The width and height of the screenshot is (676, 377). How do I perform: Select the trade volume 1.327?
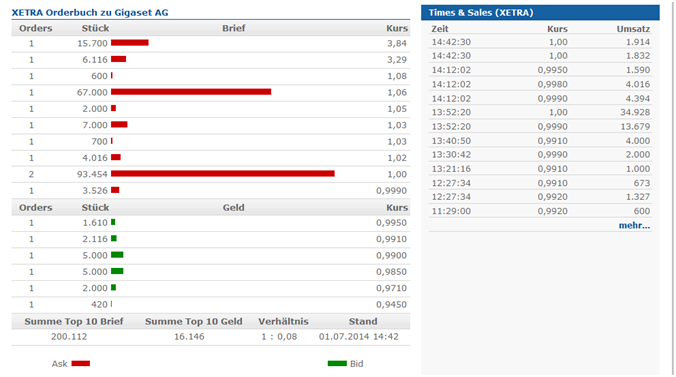pyautogui.click(x=638, y=197)
